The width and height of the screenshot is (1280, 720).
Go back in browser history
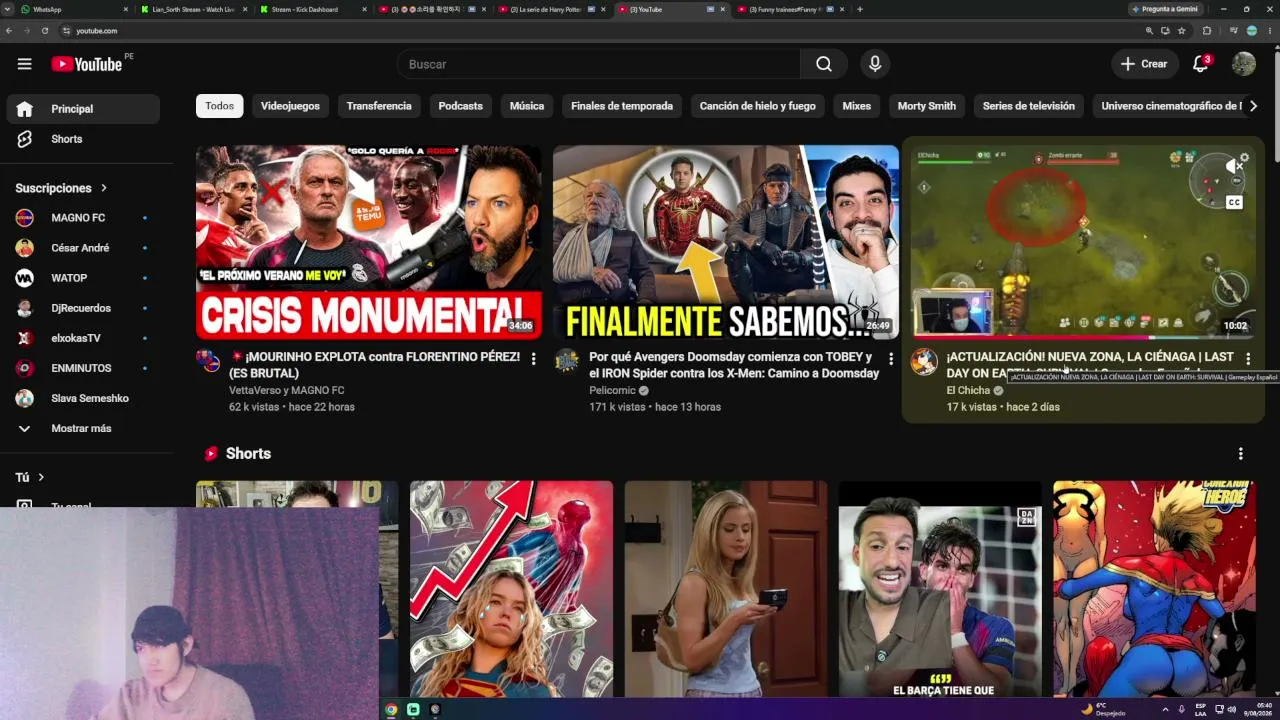tap(9, 31)
